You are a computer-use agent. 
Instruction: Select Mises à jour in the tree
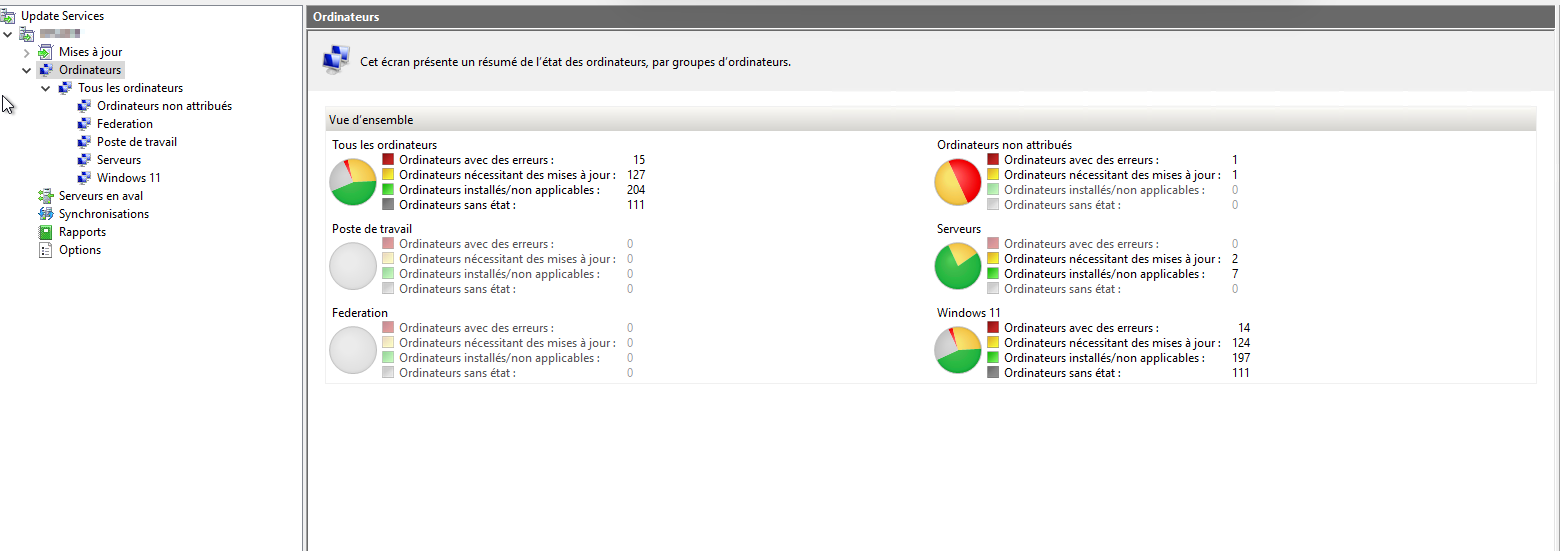90,52
